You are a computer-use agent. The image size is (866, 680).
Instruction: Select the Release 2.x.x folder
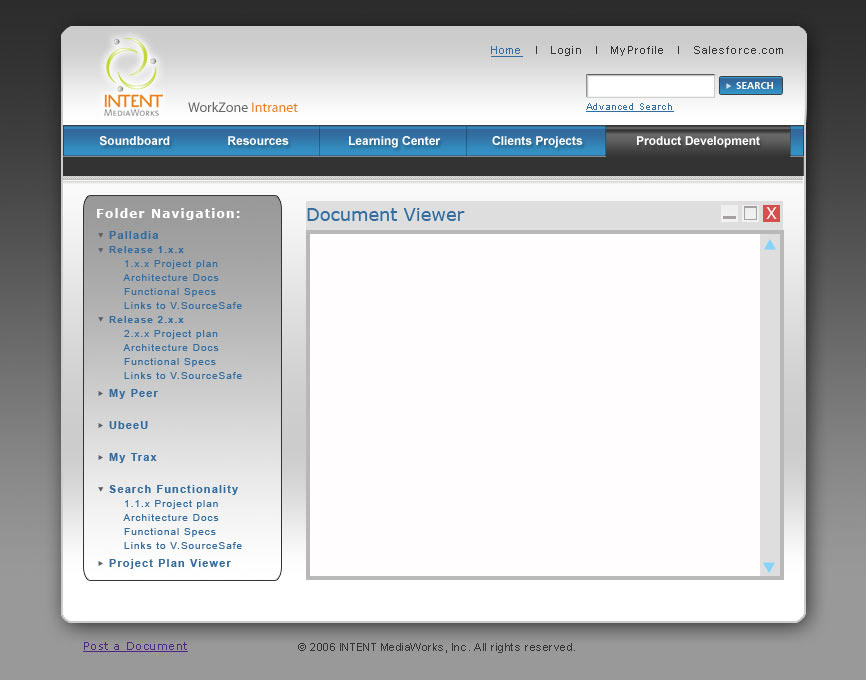pyautogui.click(x=146, y=320)
